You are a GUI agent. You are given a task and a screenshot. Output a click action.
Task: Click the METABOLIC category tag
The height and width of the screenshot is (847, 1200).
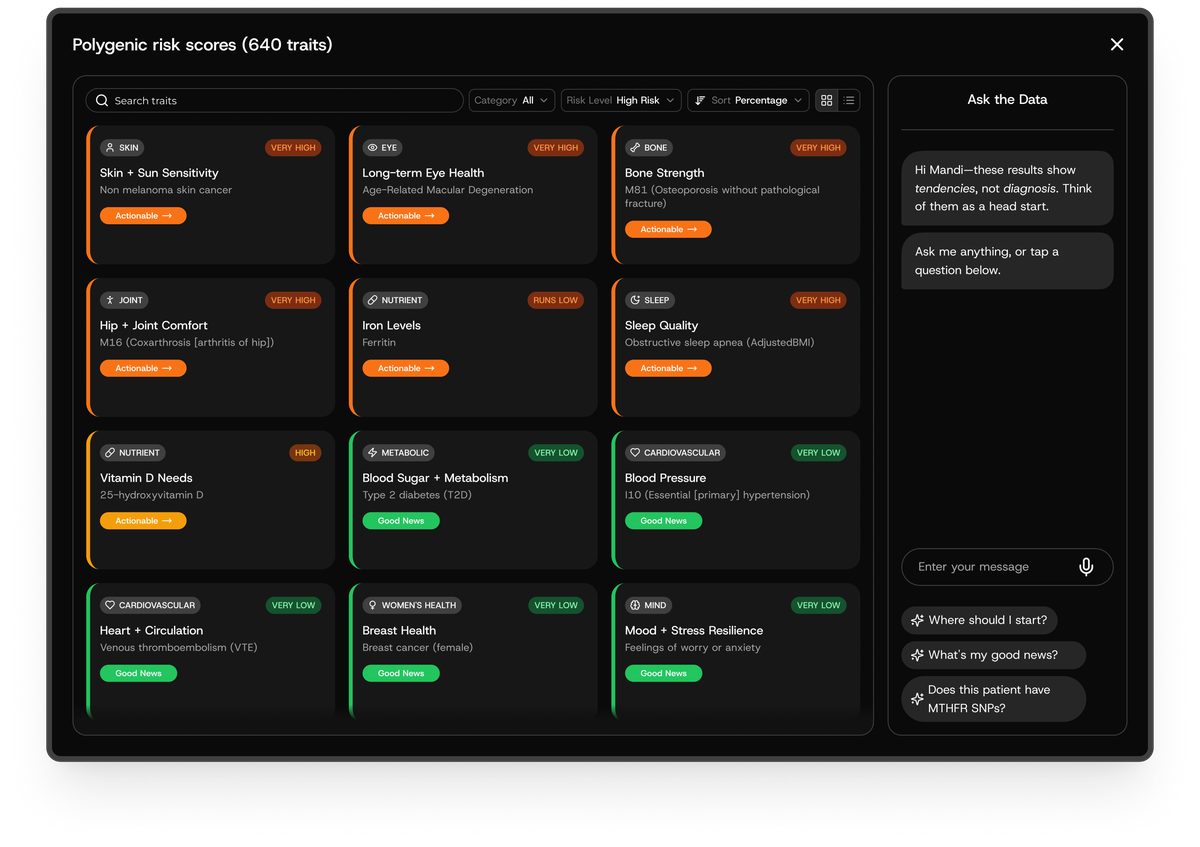pyautogui.click(x=398, y=453)
